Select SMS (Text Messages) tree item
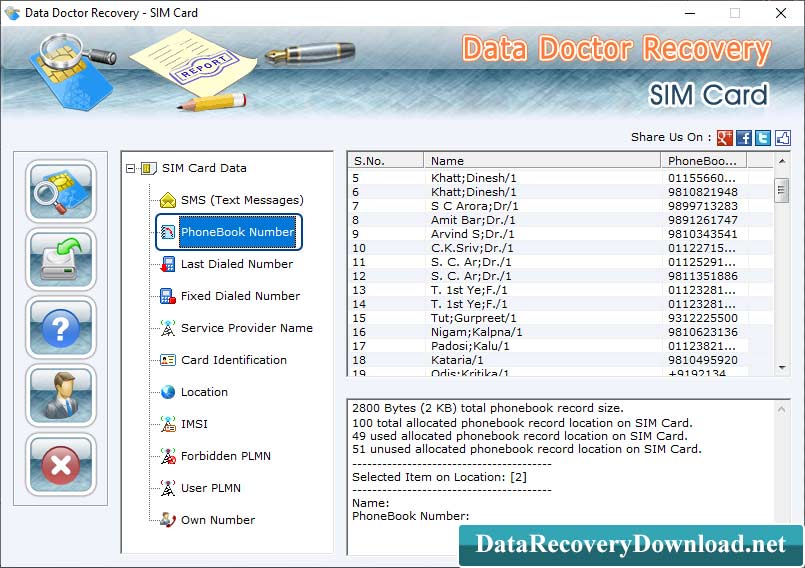Screen dimensions: 805x568 point(242,200)
